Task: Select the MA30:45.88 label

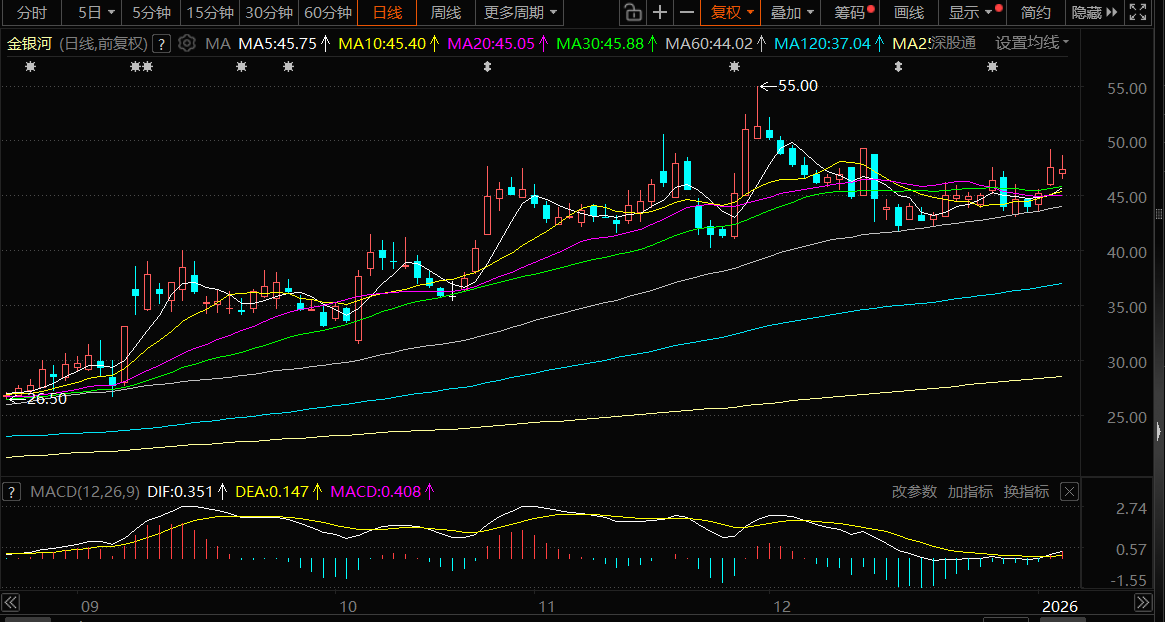Action: (600, 43)
